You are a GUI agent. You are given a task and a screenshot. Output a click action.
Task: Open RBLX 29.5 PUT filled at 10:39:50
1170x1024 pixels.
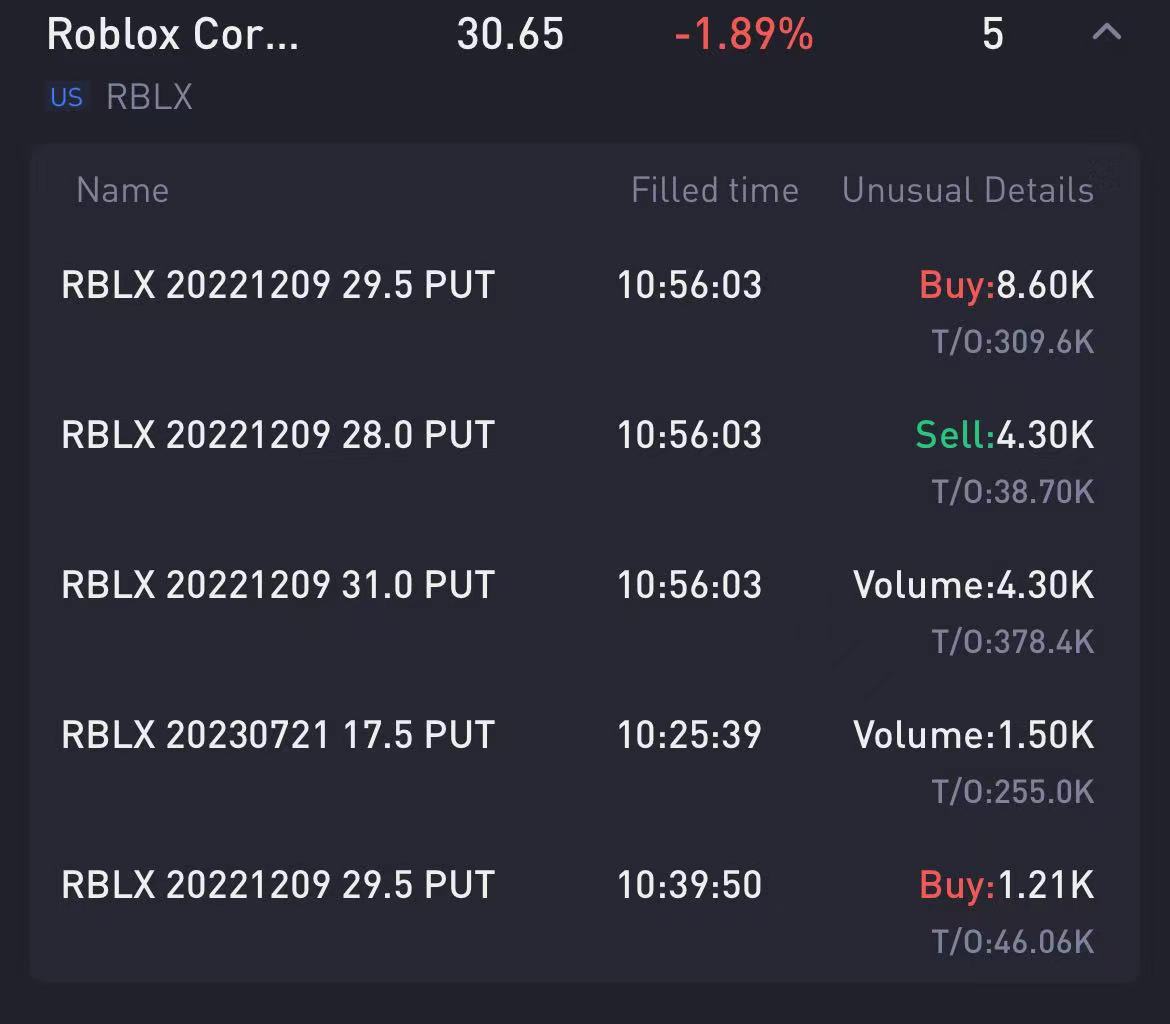pyautogui.click(x=278, y=886)
